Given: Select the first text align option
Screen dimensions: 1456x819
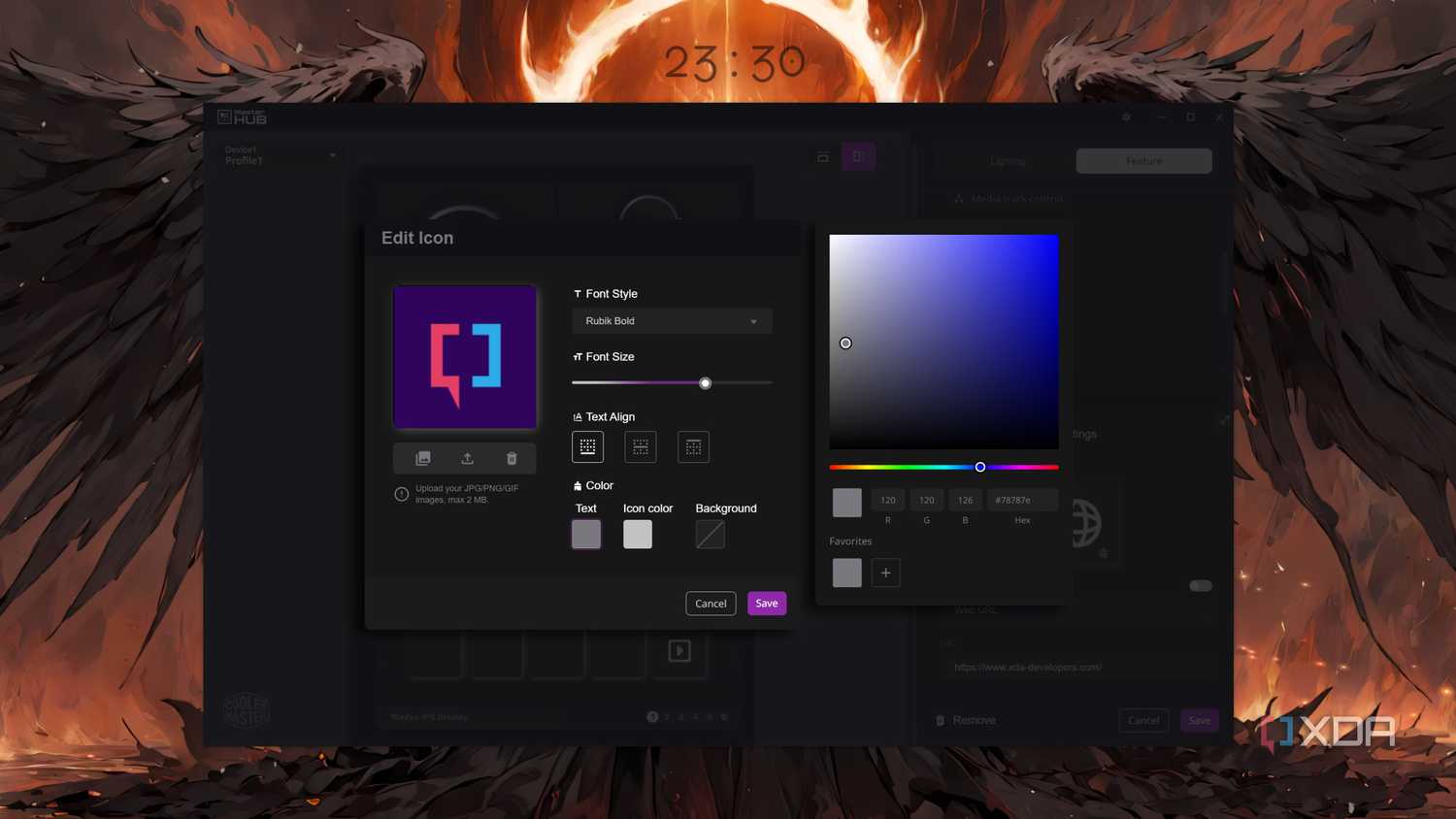Looking at the screenshot, I should 587,446.
